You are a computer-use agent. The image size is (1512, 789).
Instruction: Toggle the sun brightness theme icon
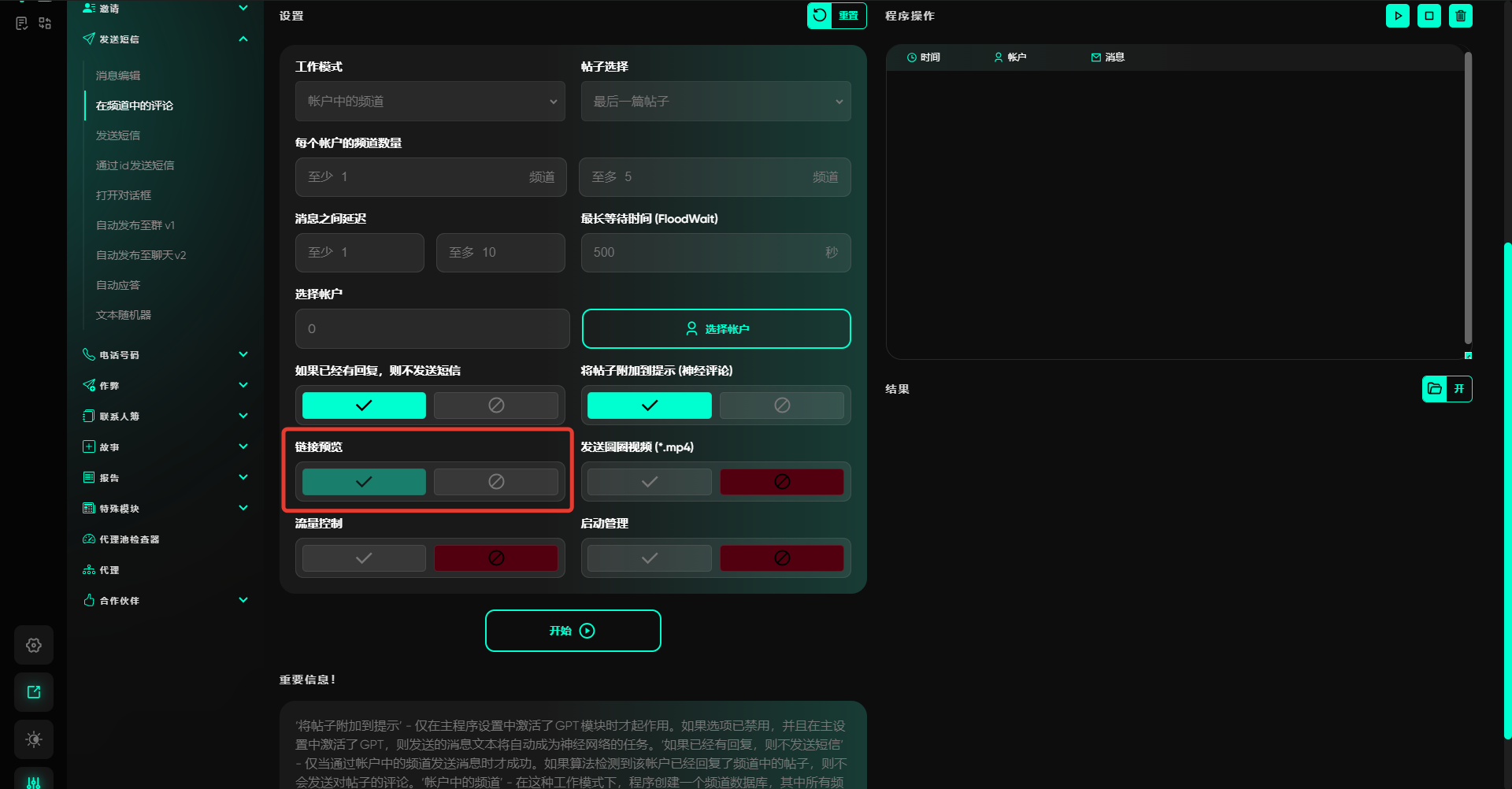34,739
